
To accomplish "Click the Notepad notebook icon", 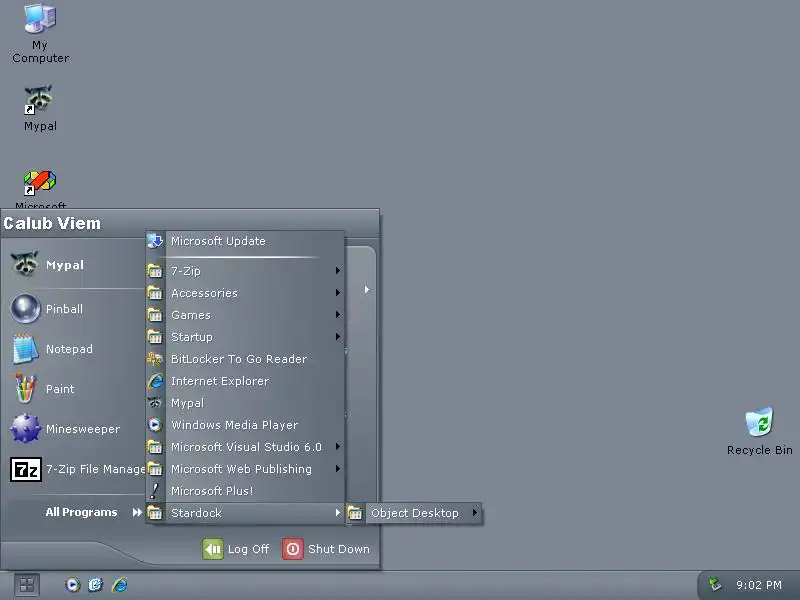I will coord(25,349).
